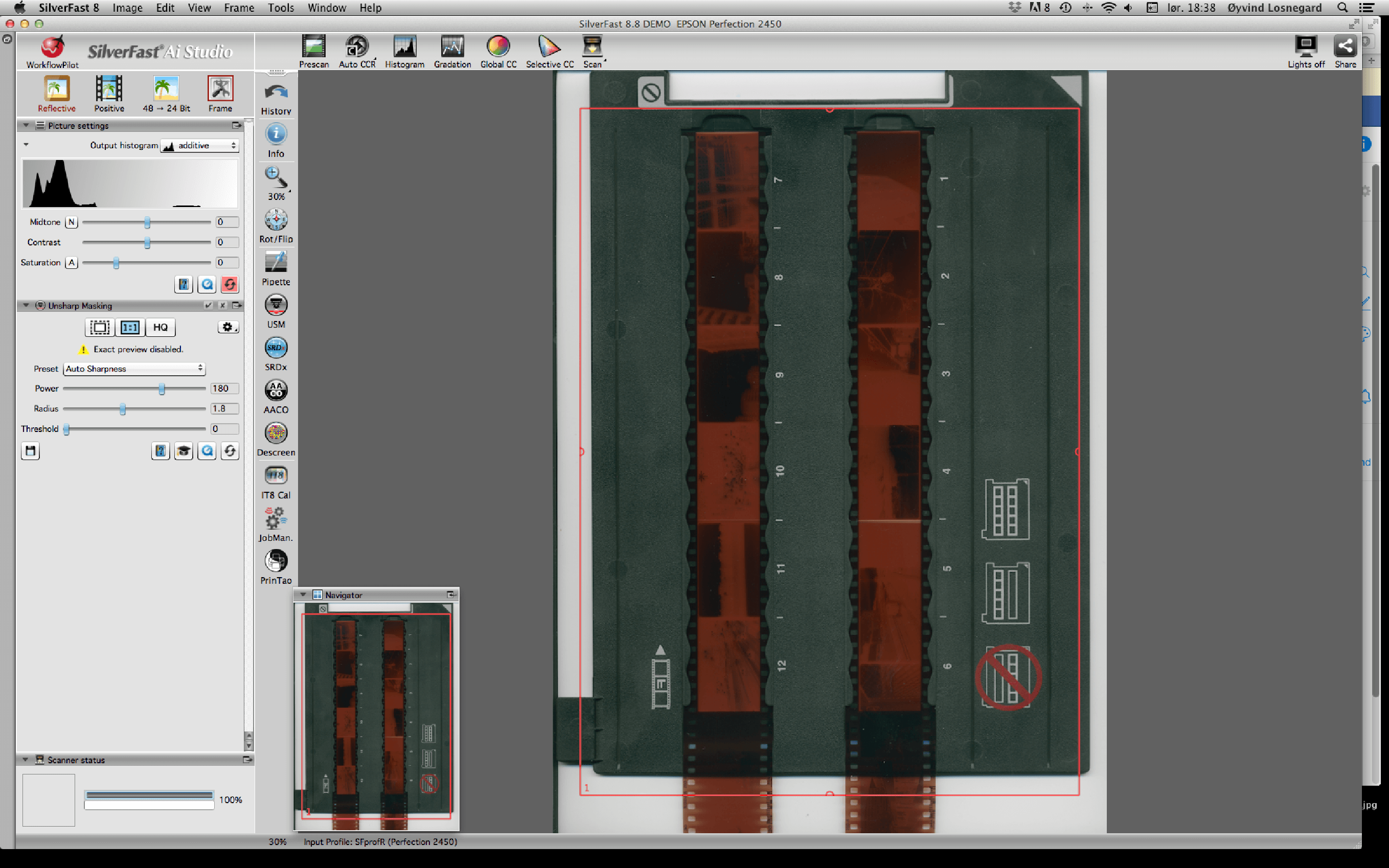Image resolution: width=1389 pixels, height=868 pixels.
Task: Open PrinTao printing tool
Action: pos(276,567)
